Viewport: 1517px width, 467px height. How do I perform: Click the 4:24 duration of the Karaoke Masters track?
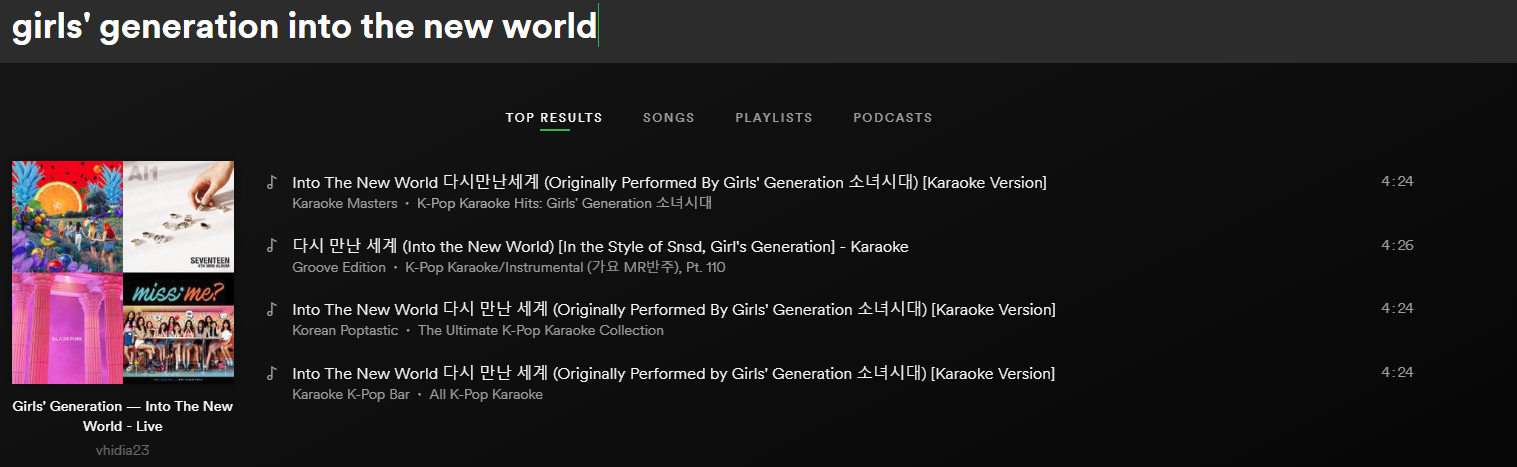pos(1397,181)
